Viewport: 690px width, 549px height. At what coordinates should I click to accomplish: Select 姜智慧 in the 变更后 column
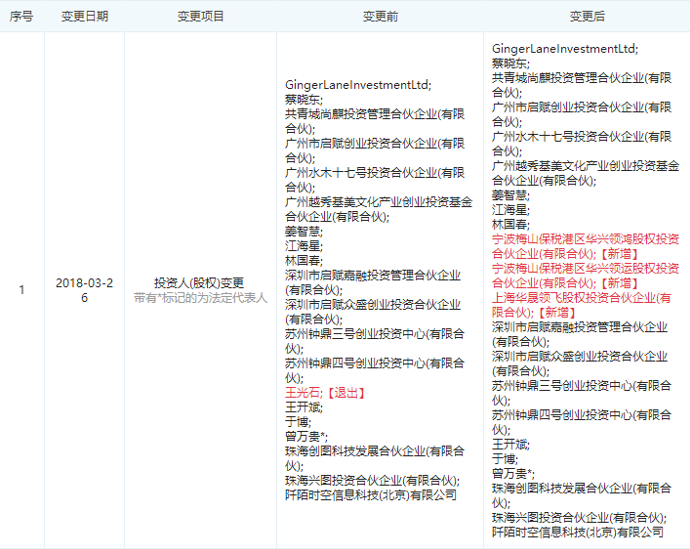point(510,195)
